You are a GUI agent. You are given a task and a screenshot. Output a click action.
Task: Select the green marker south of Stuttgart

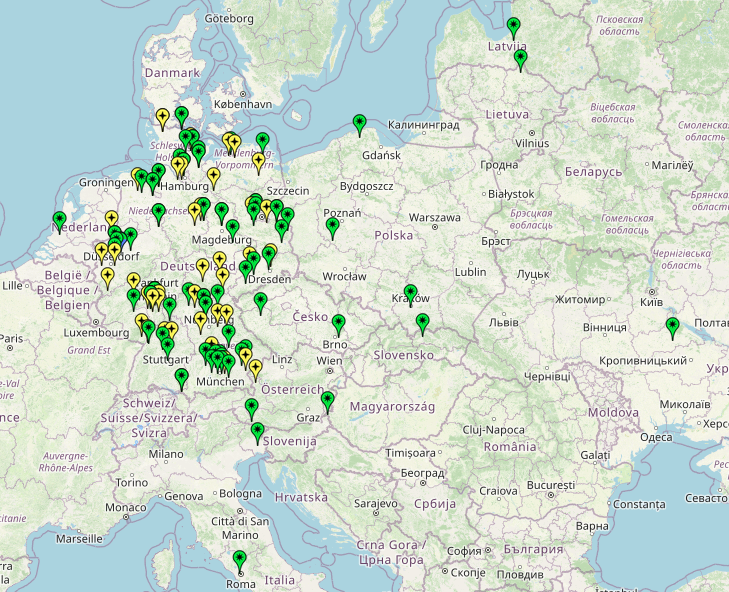click(181, 378)
